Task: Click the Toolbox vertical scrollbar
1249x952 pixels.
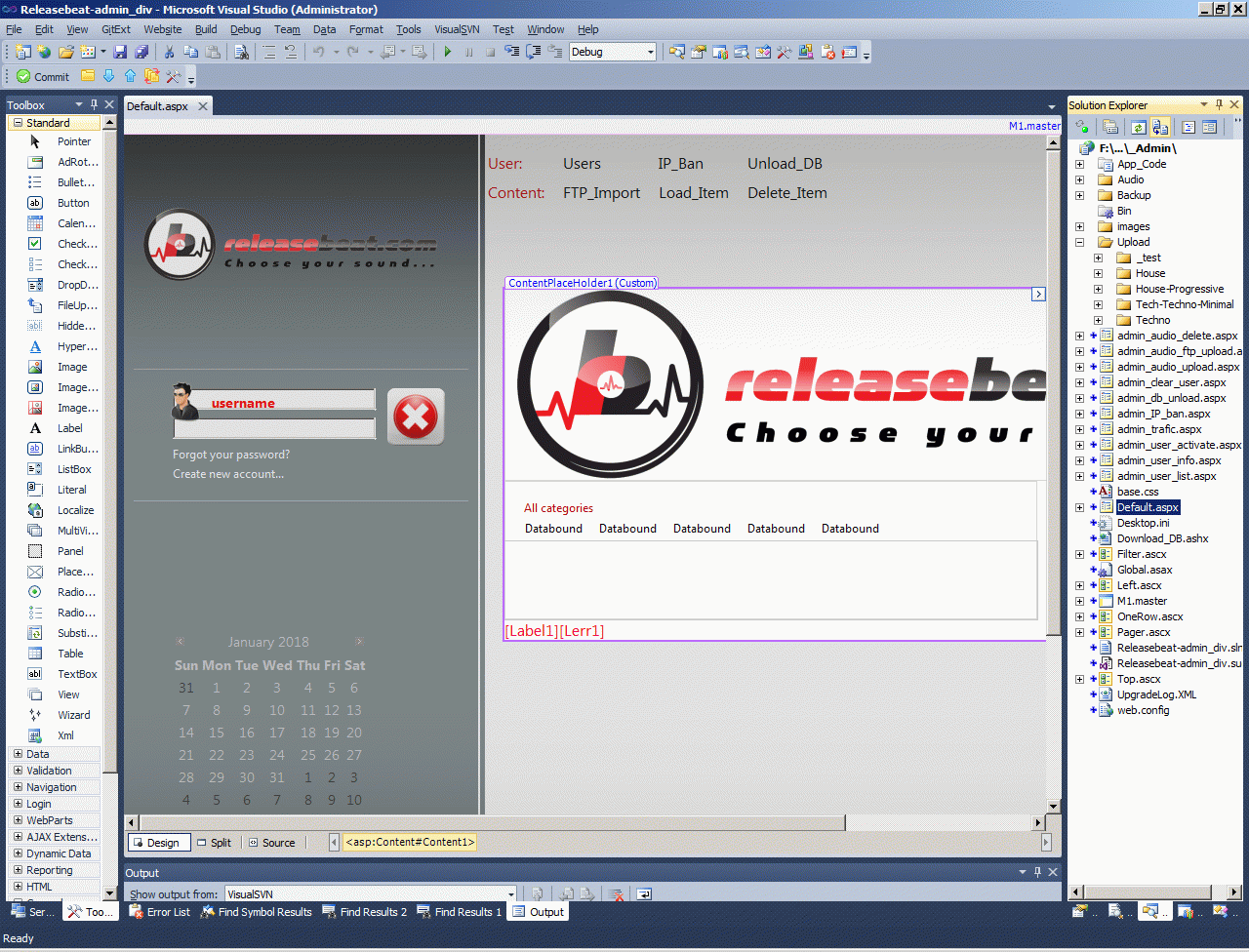Action: [x=109, y=508]
